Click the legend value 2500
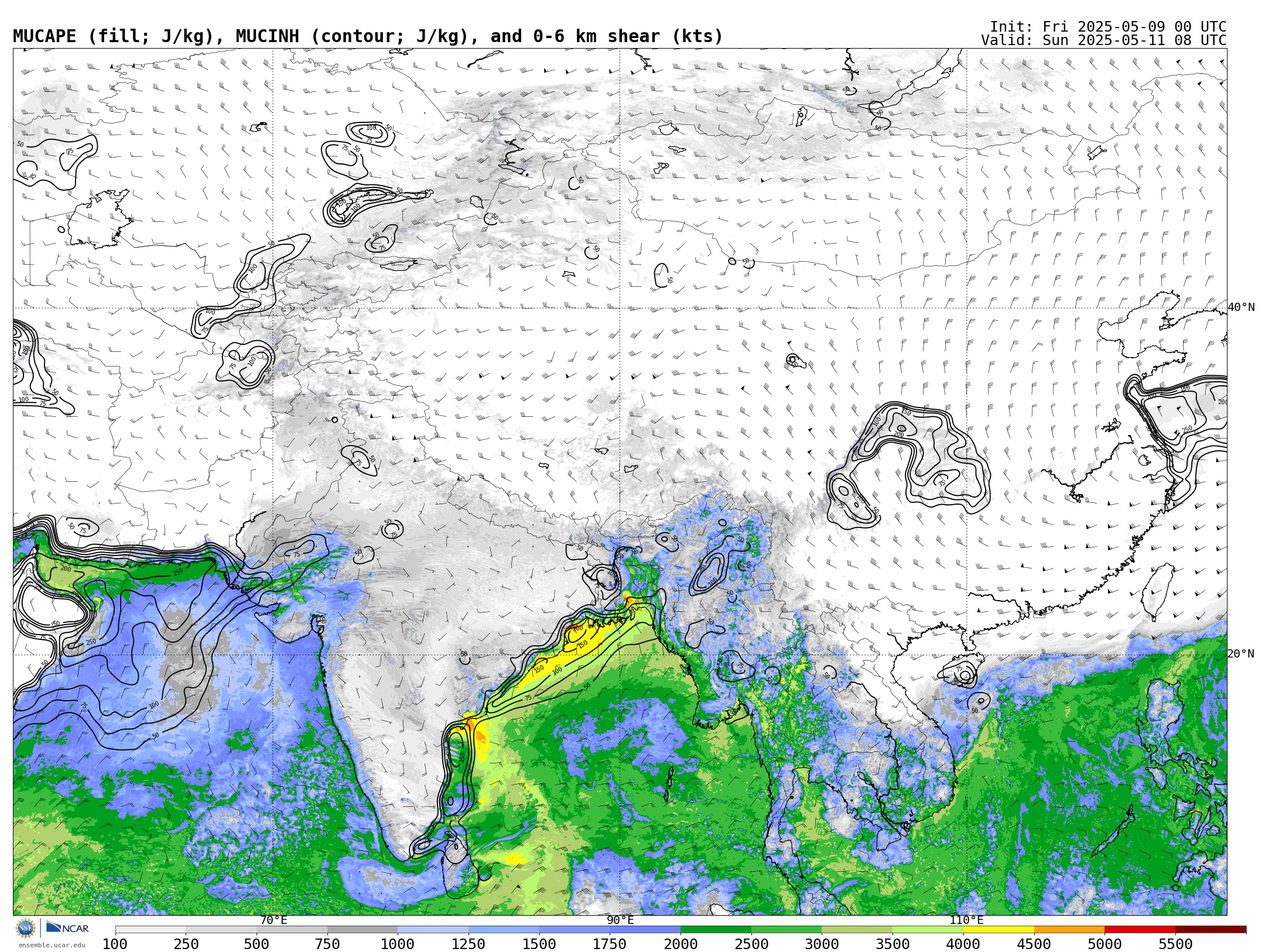Viewport: 1265px width, 952px height. (x=751, y=944)
